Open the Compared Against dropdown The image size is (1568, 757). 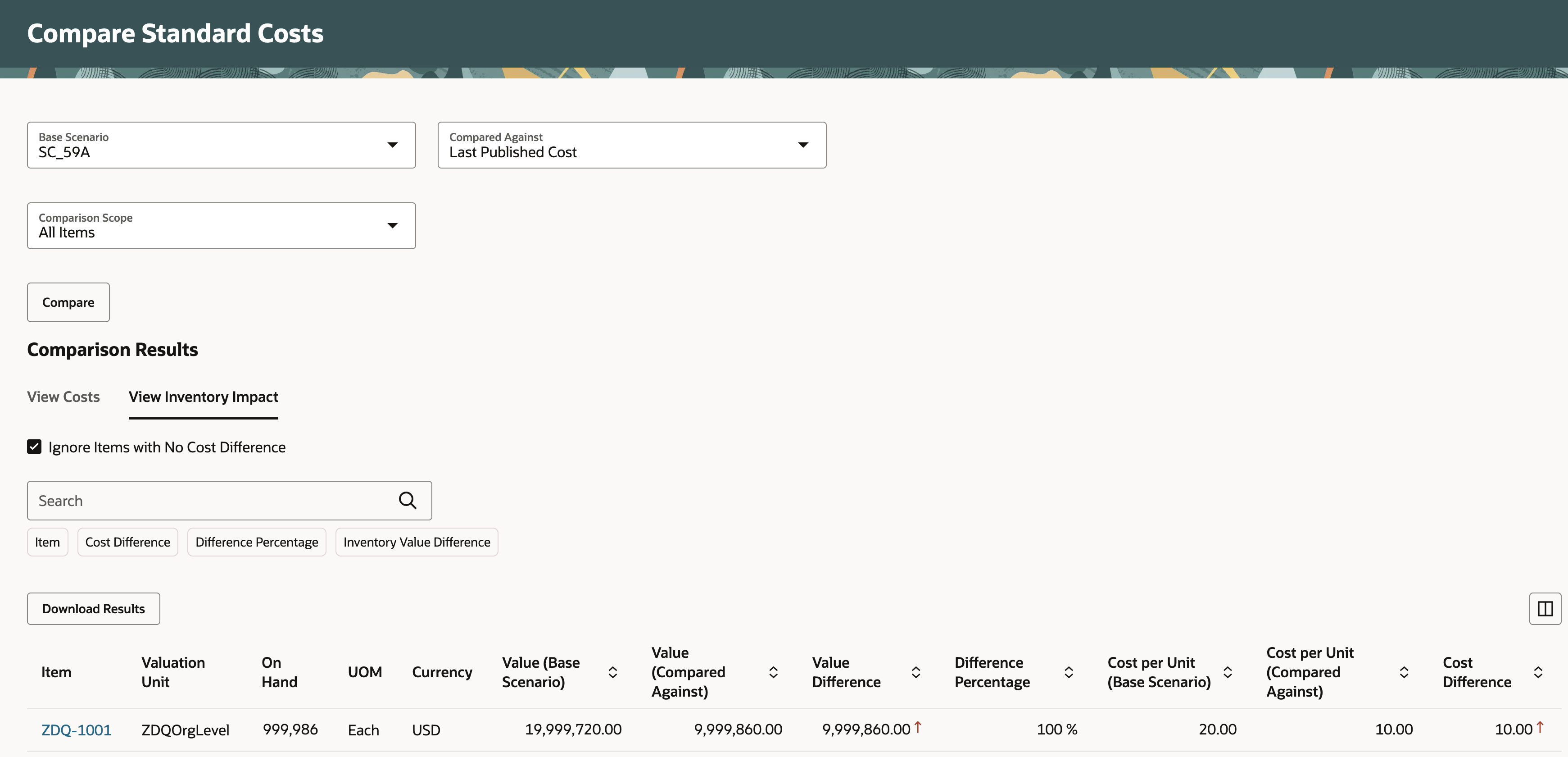(x=803, y=145)
